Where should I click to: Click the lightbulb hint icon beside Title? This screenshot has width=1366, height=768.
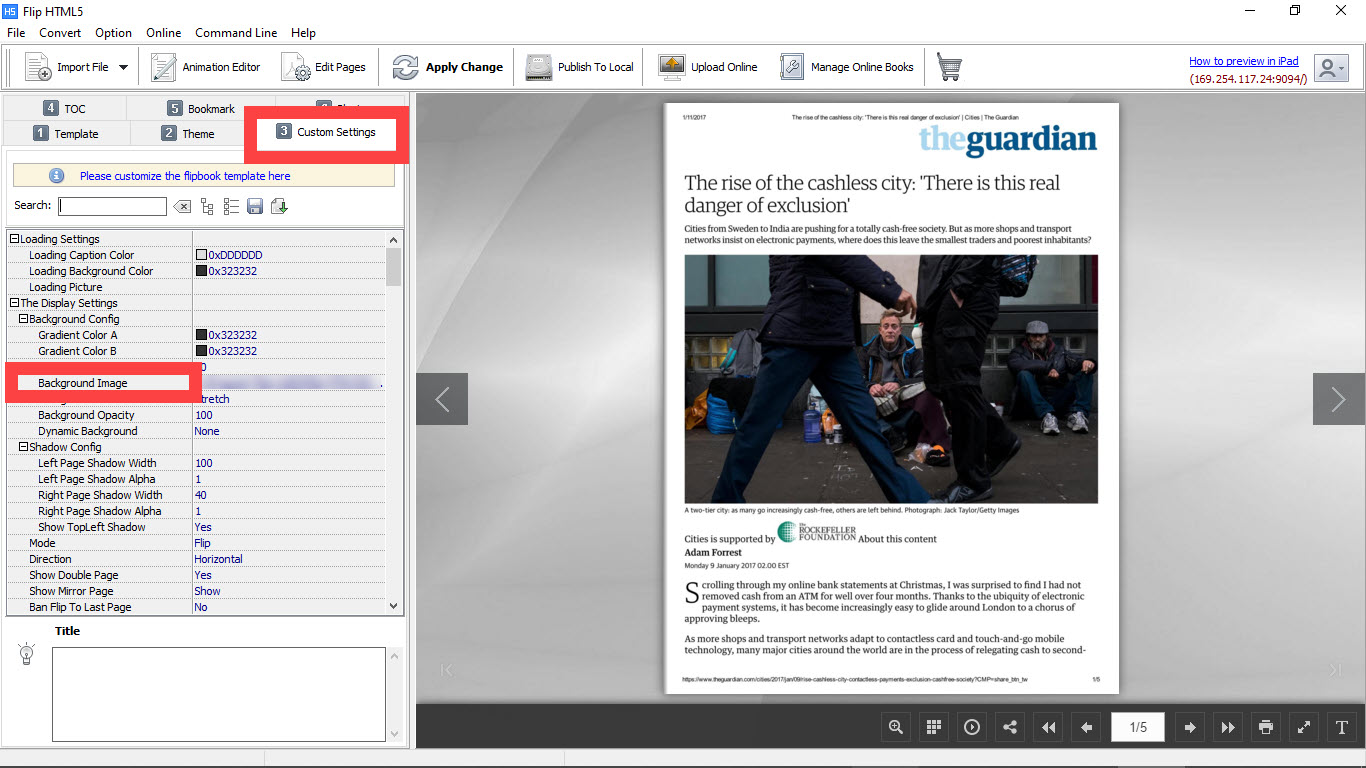point(27,655)
